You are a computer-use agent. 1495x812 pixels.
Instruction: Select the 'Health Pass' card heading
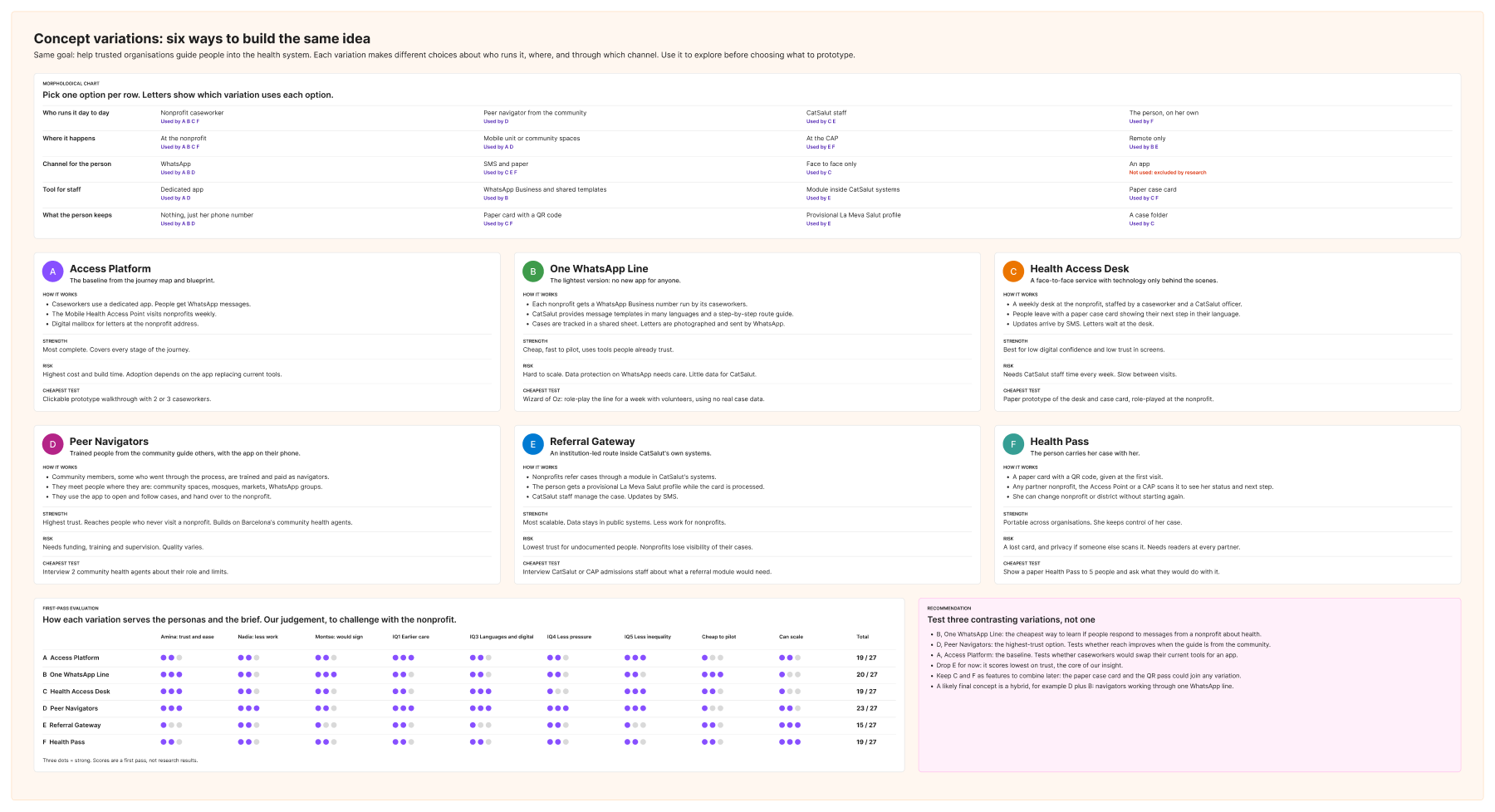coord(1059,442)
